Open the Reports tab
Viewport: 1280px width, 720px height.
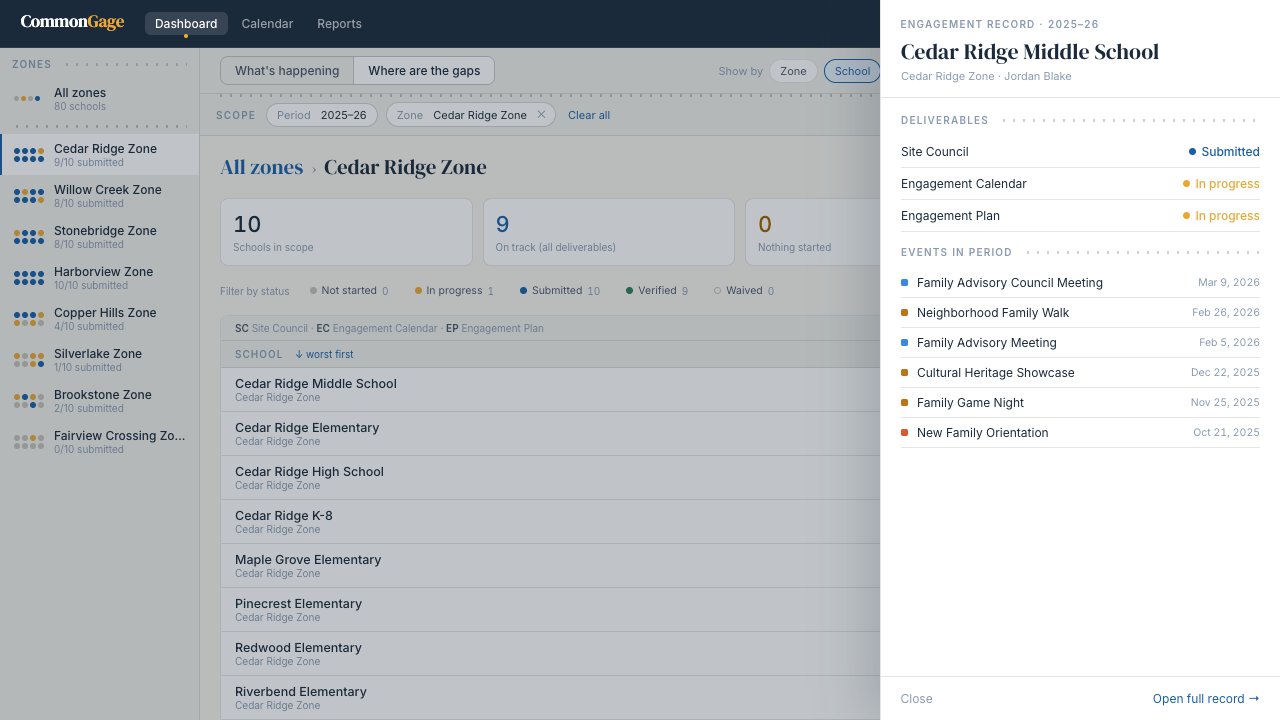coord(339,24)
